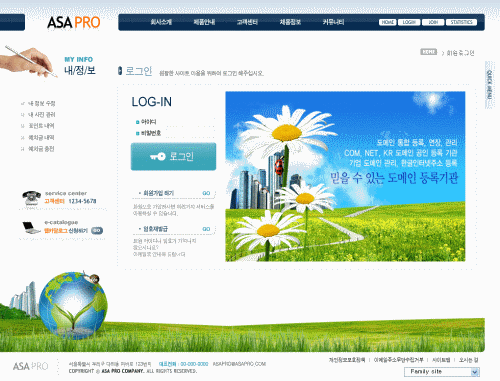This screenshot has width=500, height=381.
Task: Open the 회사소개 navigation menu
Action: [161, 22]
